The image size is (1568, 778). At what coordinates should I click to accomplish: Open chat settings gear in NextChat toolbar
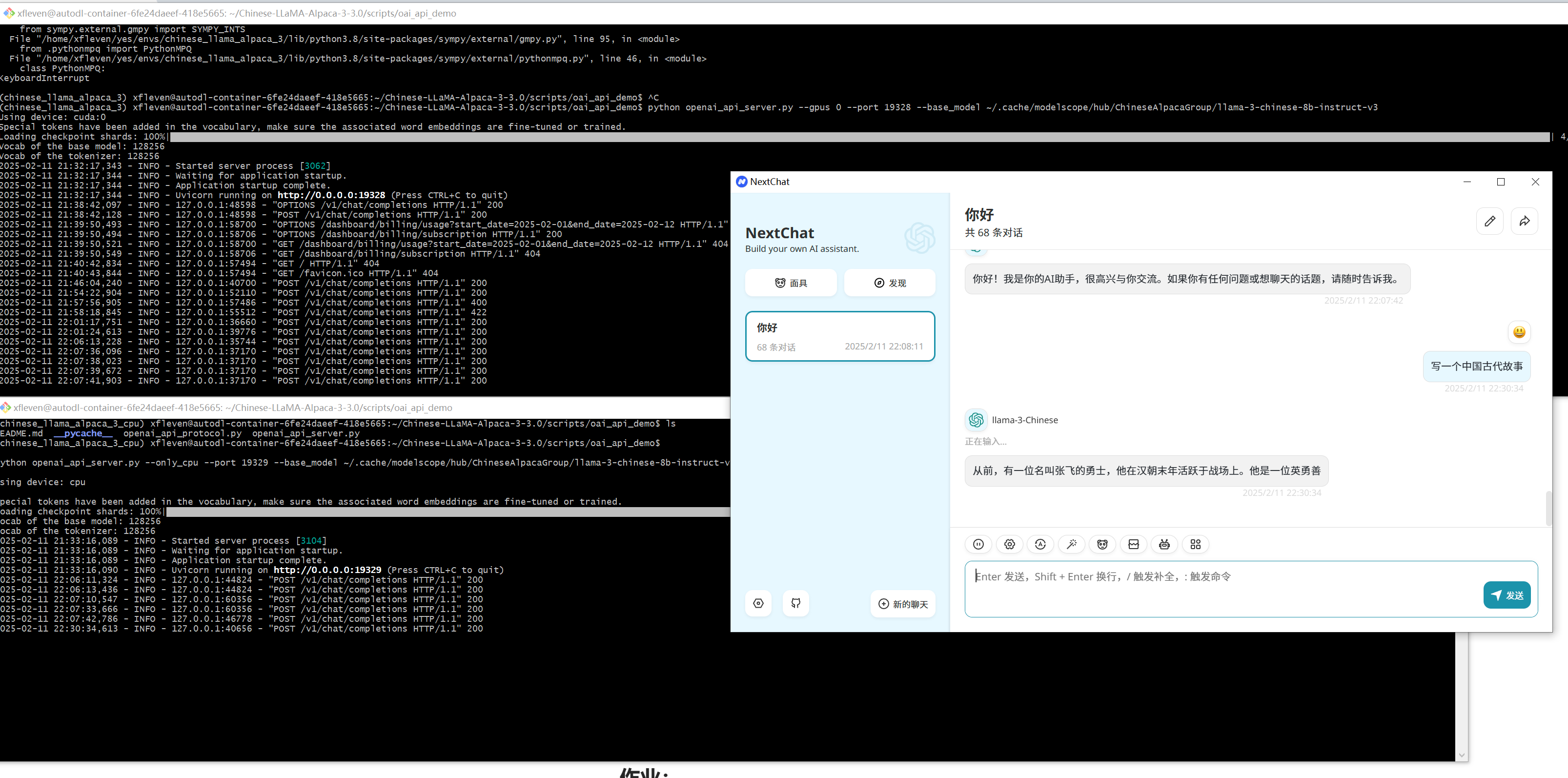tap(1009, 544)
